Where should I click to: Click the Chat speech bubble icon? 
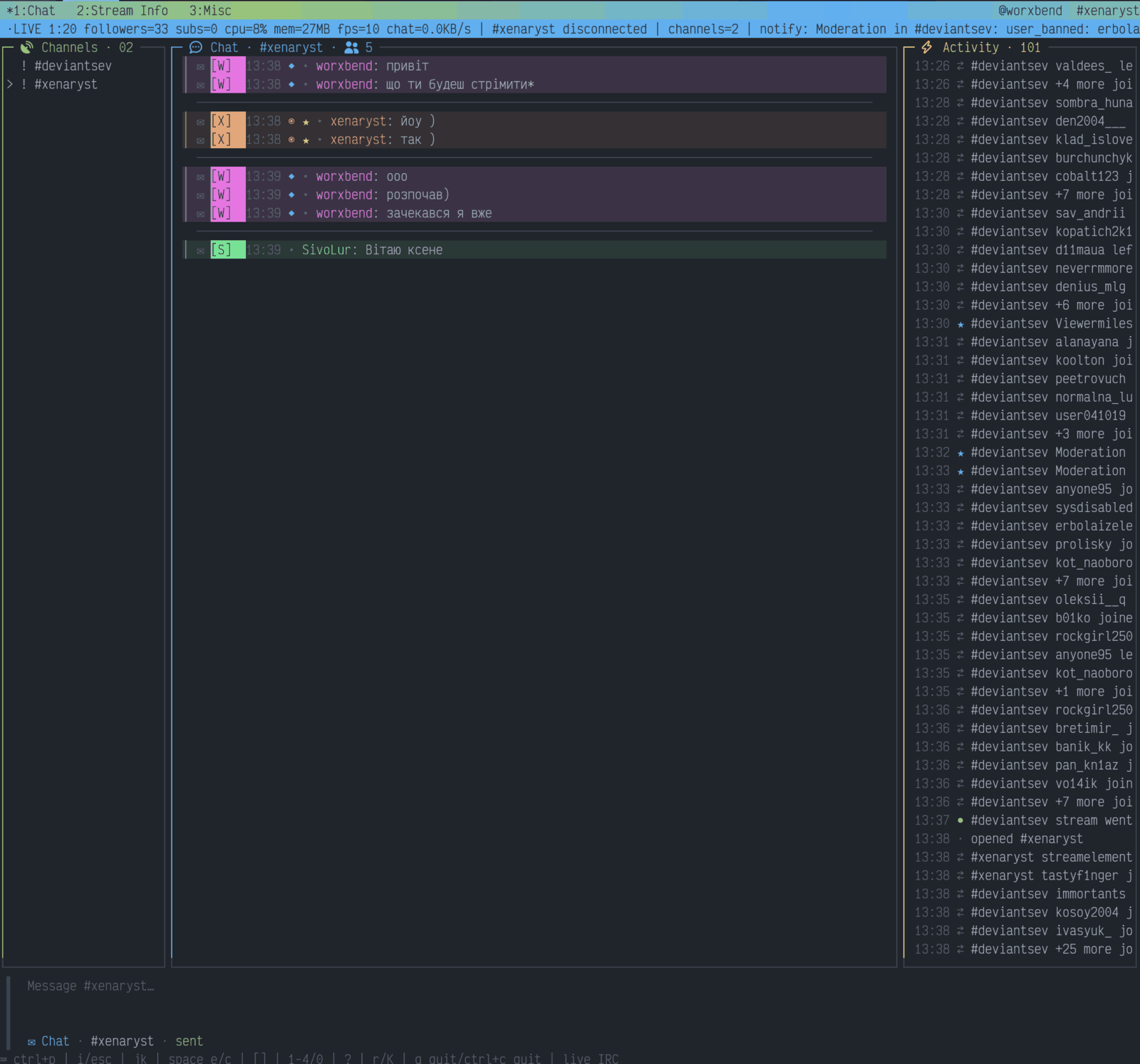[x=196, y=48]
